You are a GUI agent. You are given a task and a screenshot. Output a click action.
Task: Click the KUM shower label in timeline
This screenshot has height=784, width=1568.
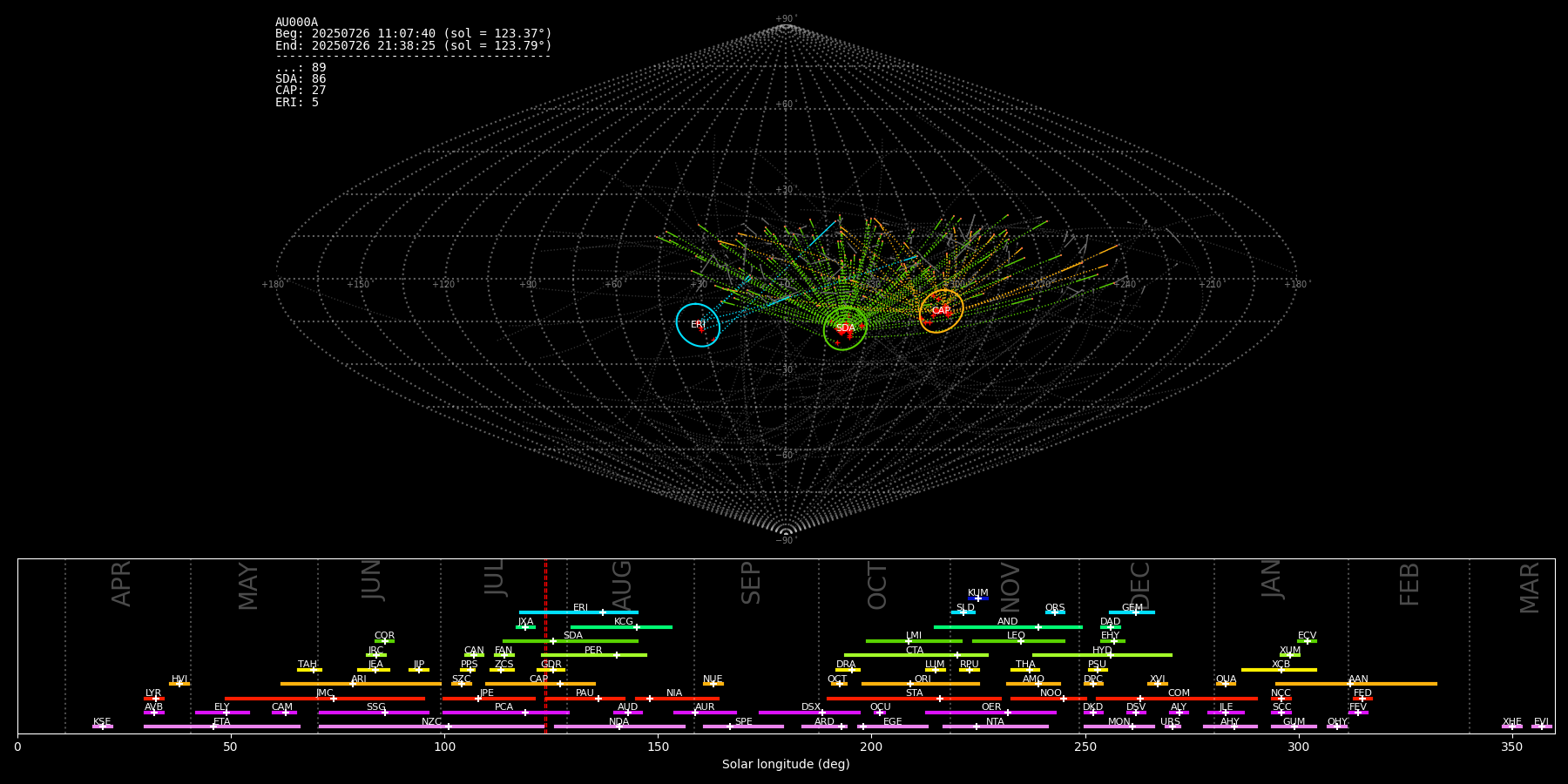tap(978, 593)
